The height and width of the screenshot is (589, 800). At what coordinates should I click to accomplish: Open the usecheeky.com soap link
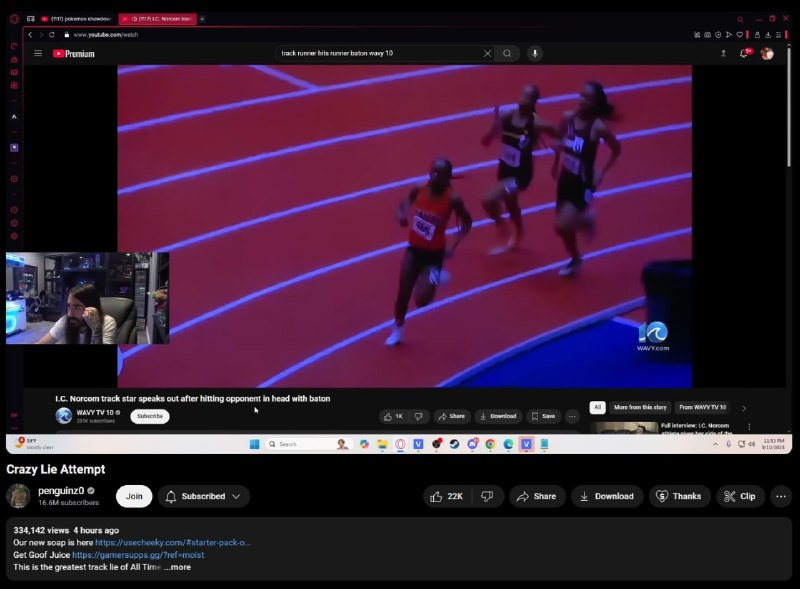coord(173,543)
